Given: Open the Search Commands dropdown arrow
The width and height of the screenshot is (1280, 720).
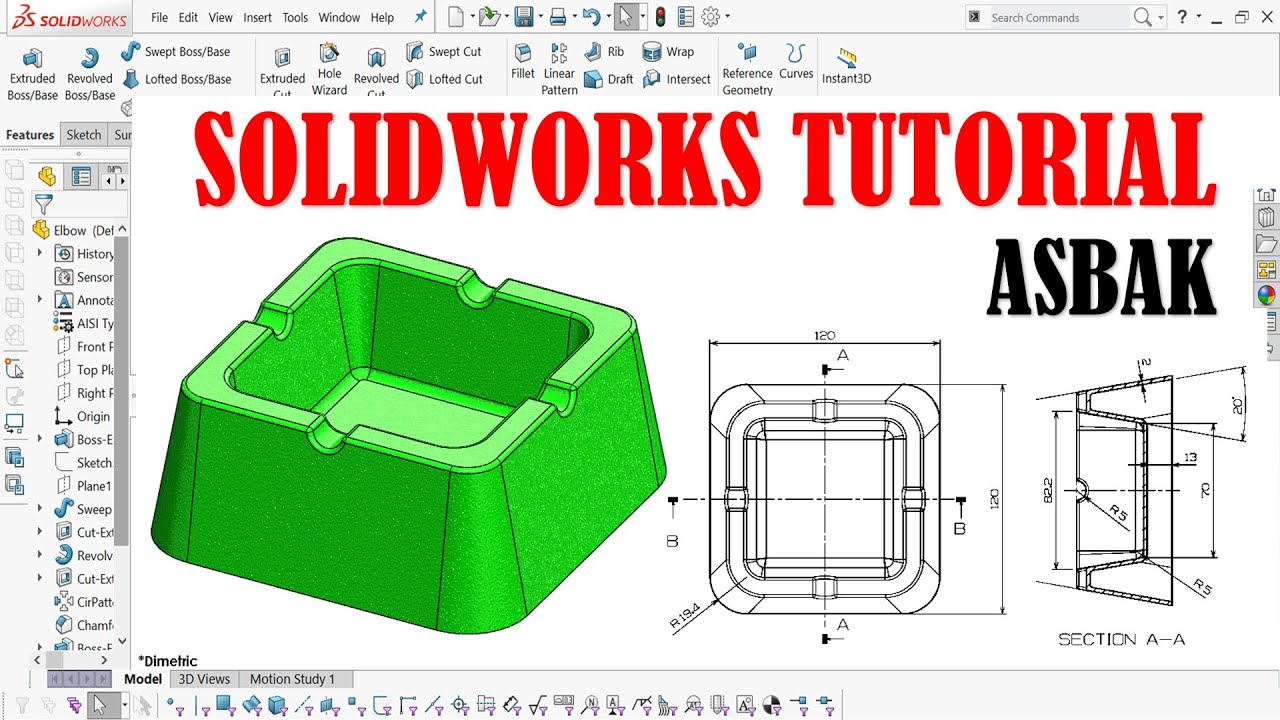Looking at the screenshot, I should coord(1161,17).
